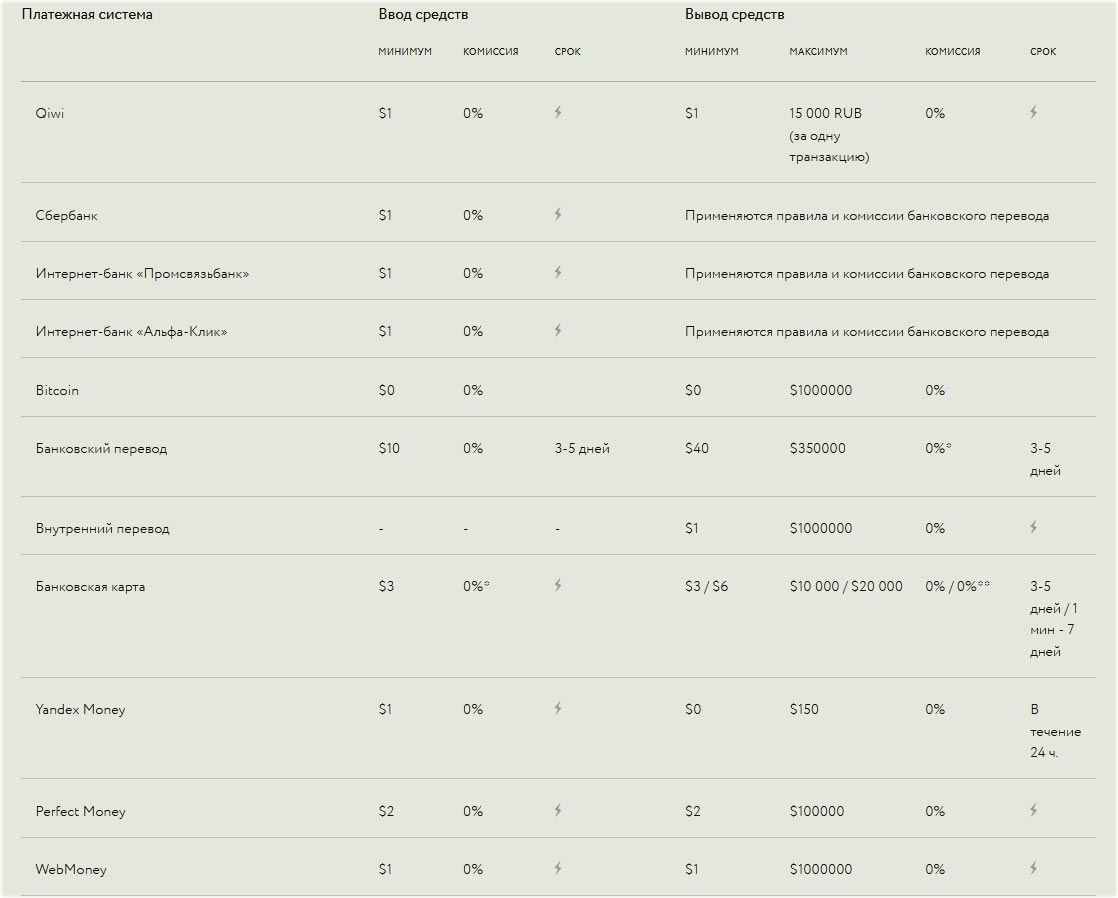Click the Банковский перевод row label

[101, 448]
